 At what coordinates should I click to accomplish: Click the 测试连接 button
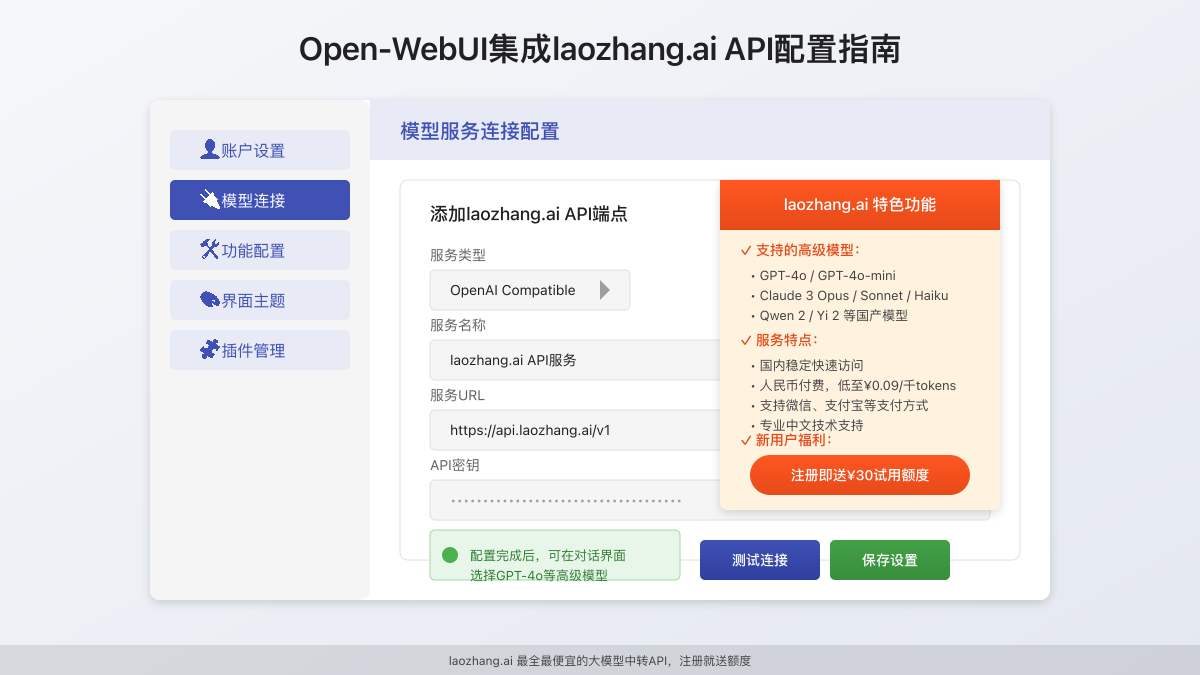(x=760, y=560)
